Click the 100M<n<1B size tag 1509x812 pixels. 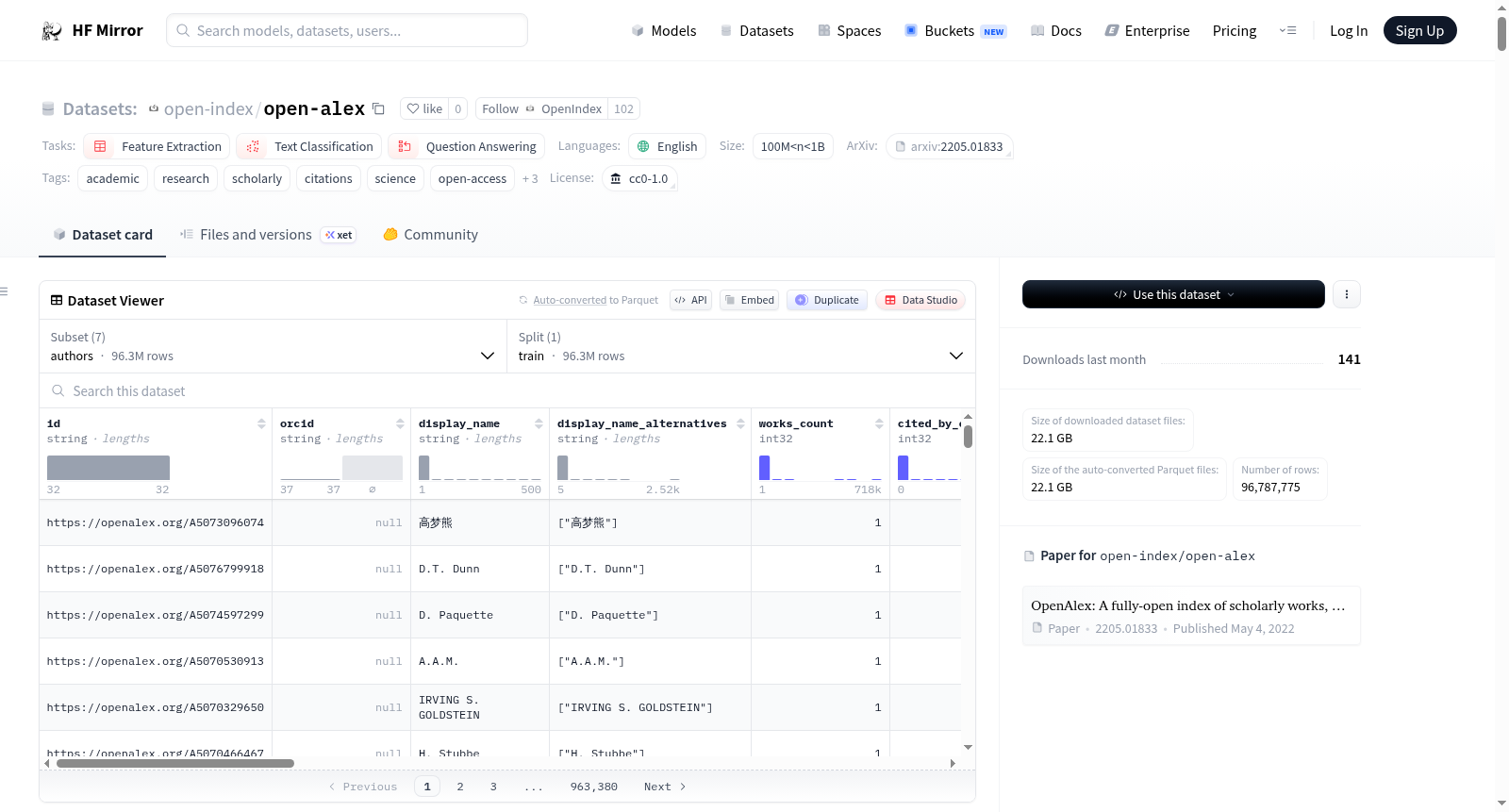(x=792, y=146)
